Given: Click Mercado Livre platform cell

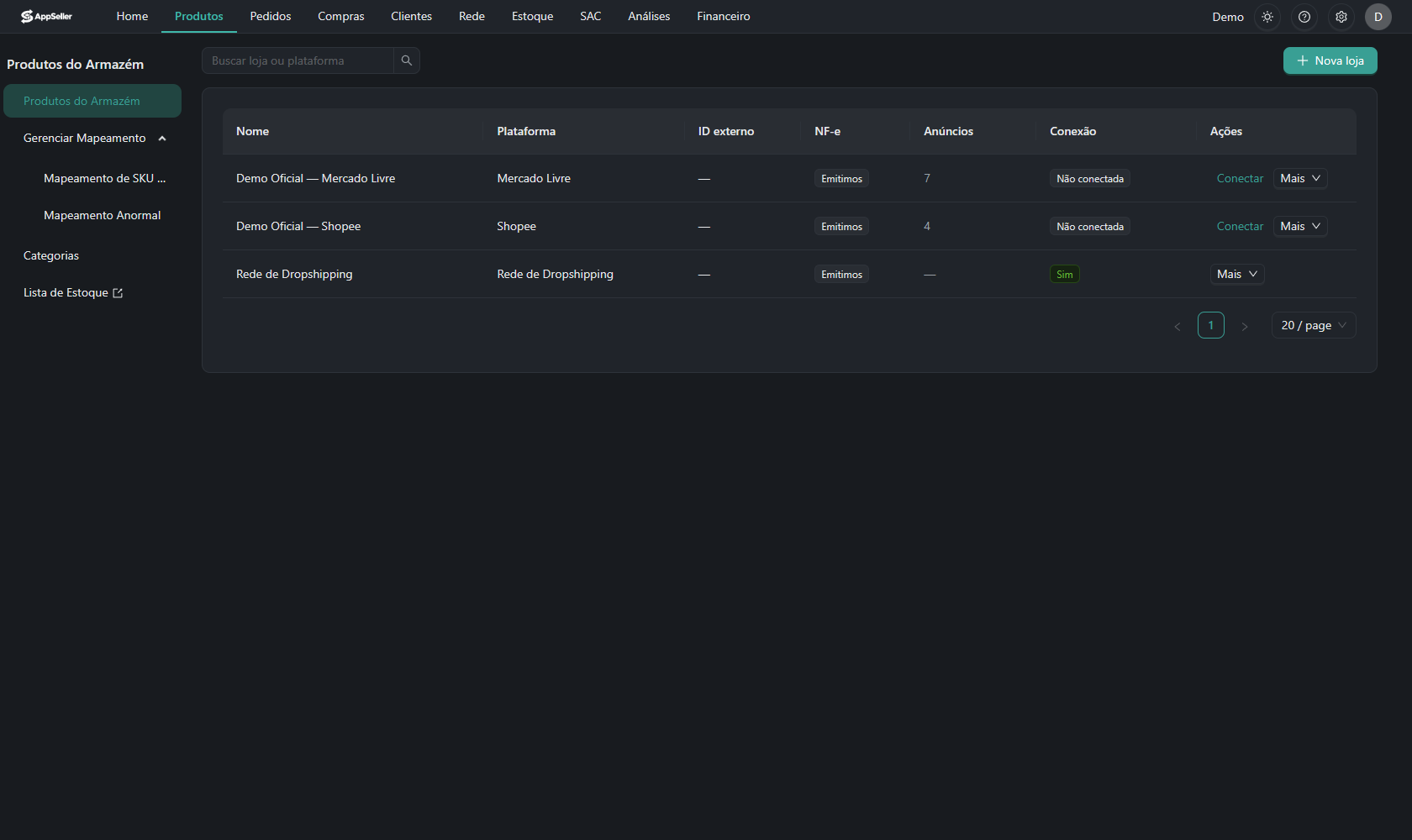Looking at the screenshot, I should tap(534, 178).
